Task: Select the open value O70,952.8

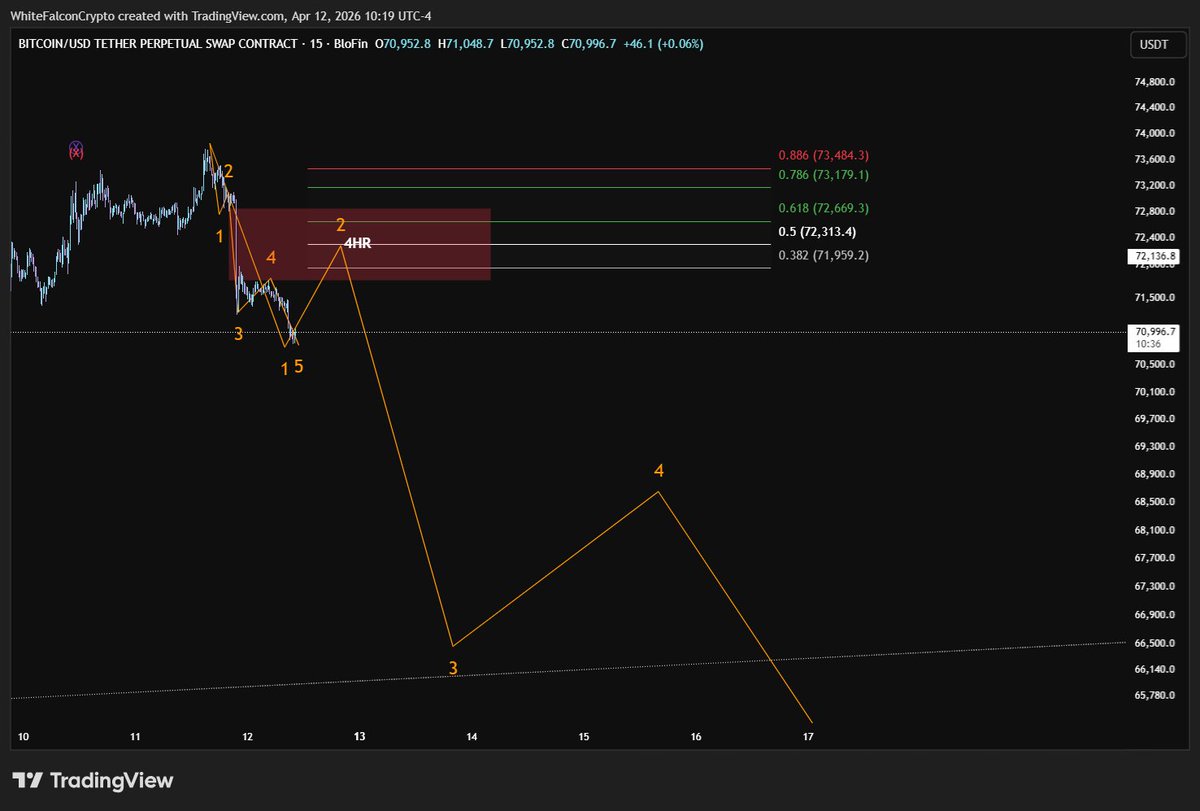Action: pyautogui.click(x=403, y=44)
